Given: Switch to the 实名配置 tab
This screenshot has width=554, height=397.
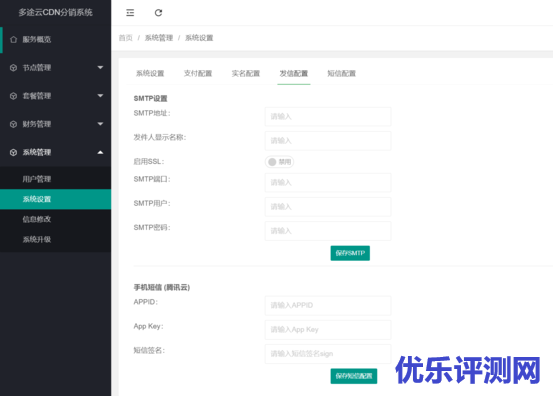Looking at the screenshot, I should click(x=246, y=73).
